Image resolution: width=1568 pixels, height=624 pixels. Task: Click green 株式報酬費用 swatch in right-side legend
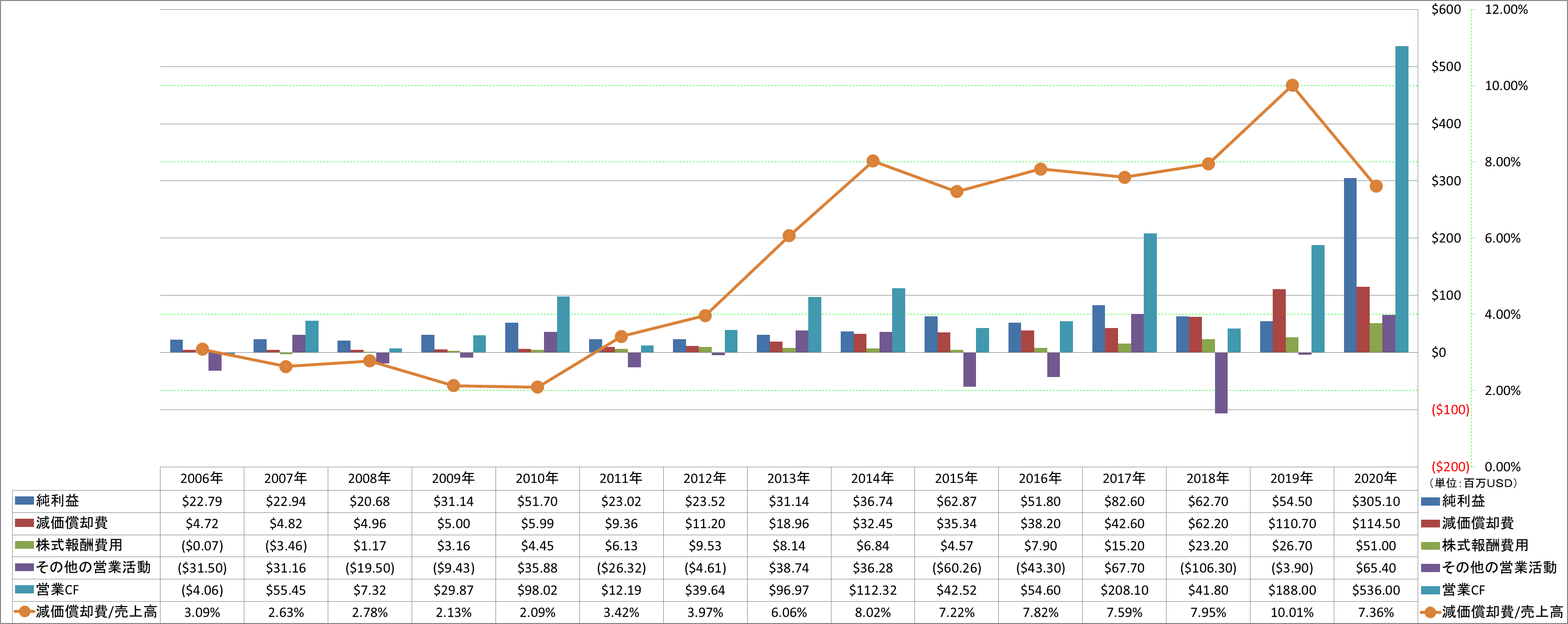tap(1430, 545)
